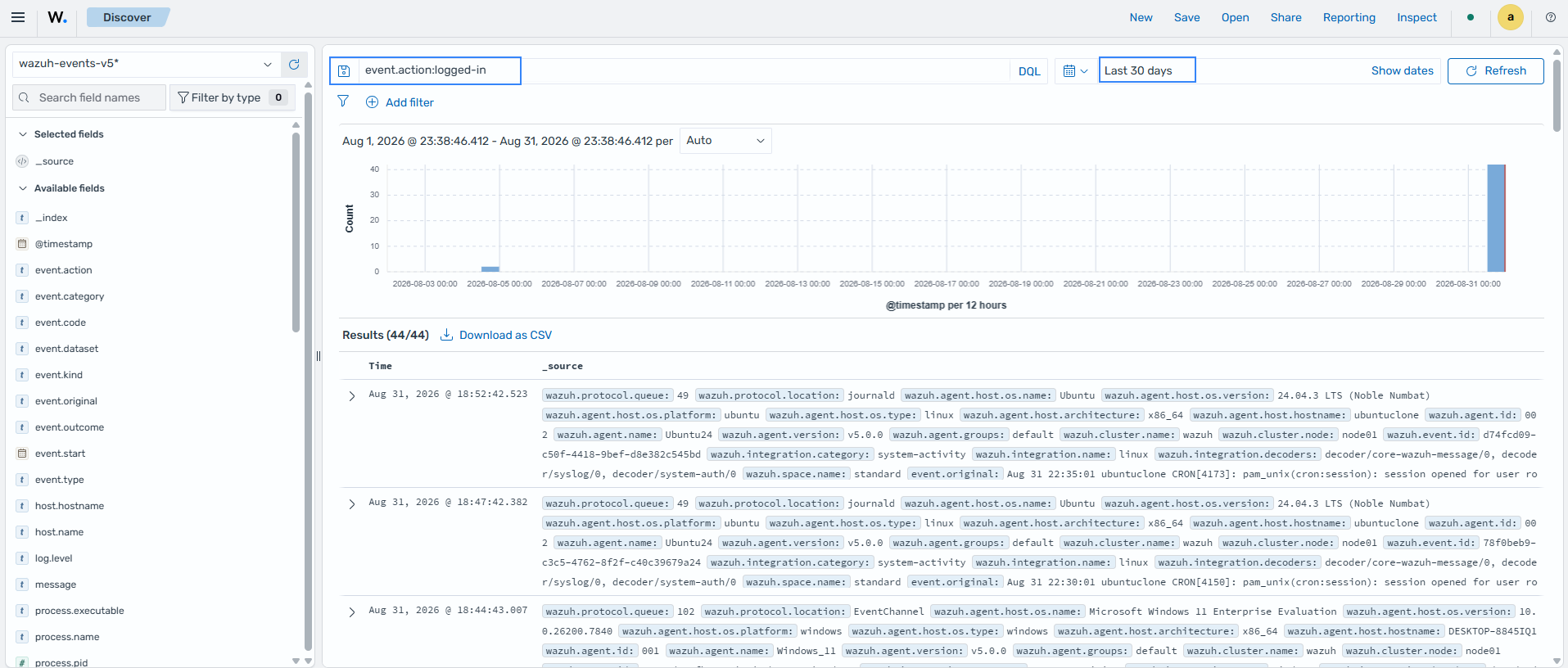This screenshot has width=1568, height=668.
Task: Expand the 18:47:42.382 result row
Action: coord(352,504)
